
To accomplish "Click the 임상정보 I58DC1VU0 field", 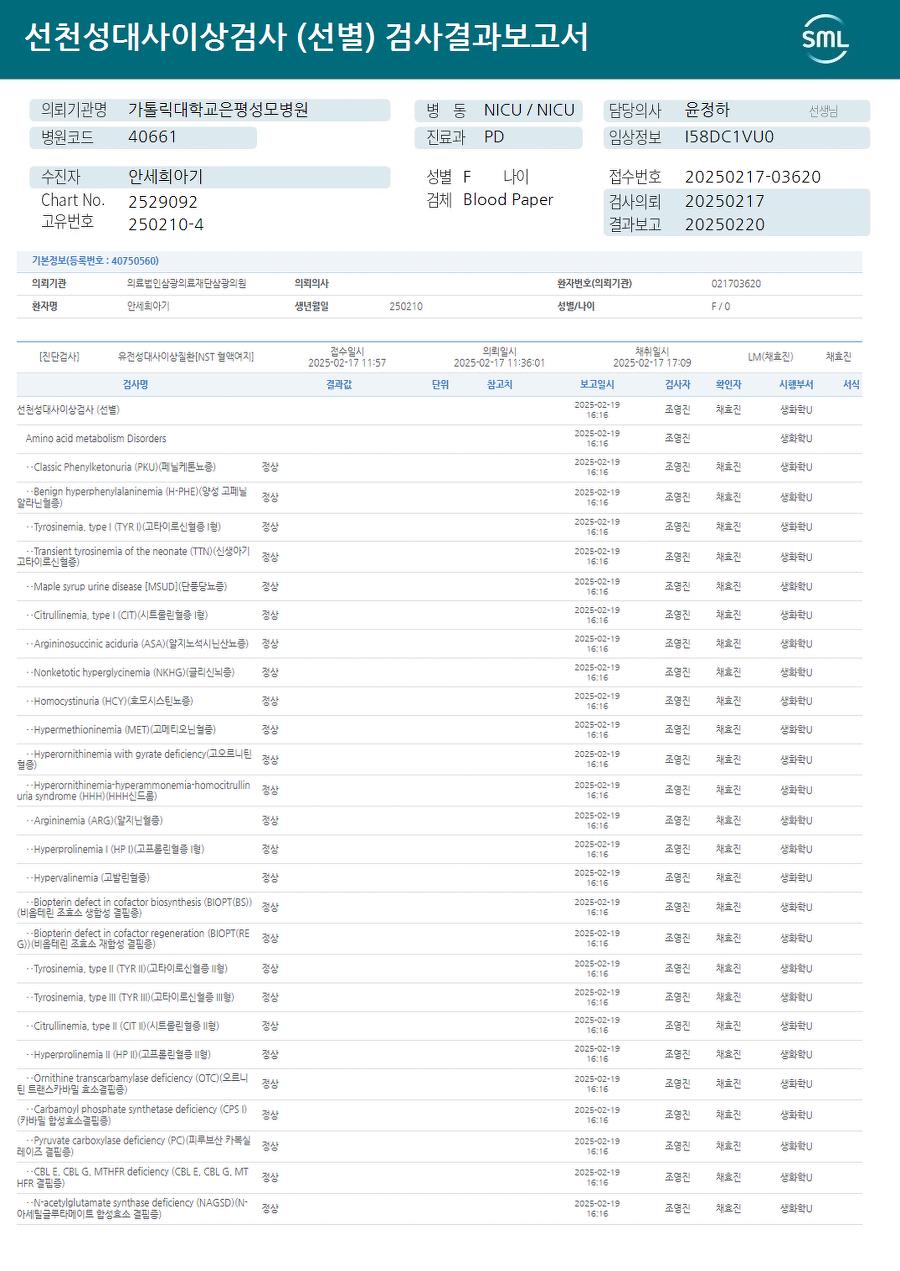I will (x=736, y=138).
